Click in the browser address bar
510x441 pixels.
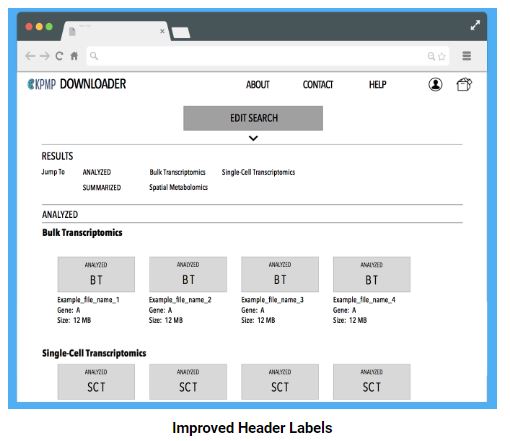[x=260, y=56]
